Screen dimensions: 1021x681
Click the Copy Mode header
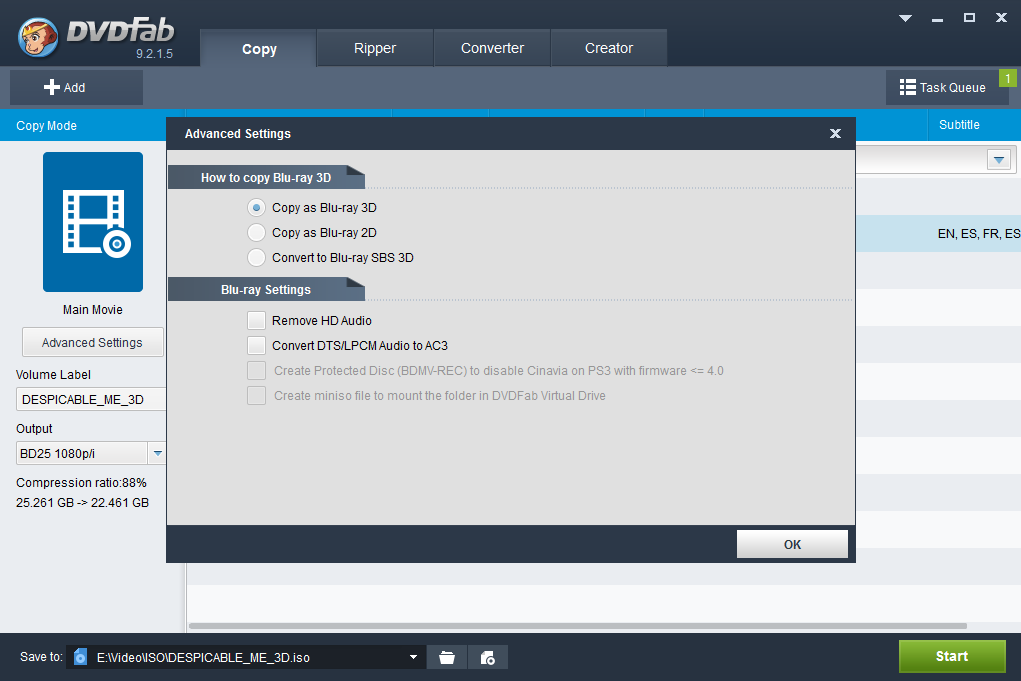[x=83, y=126]
